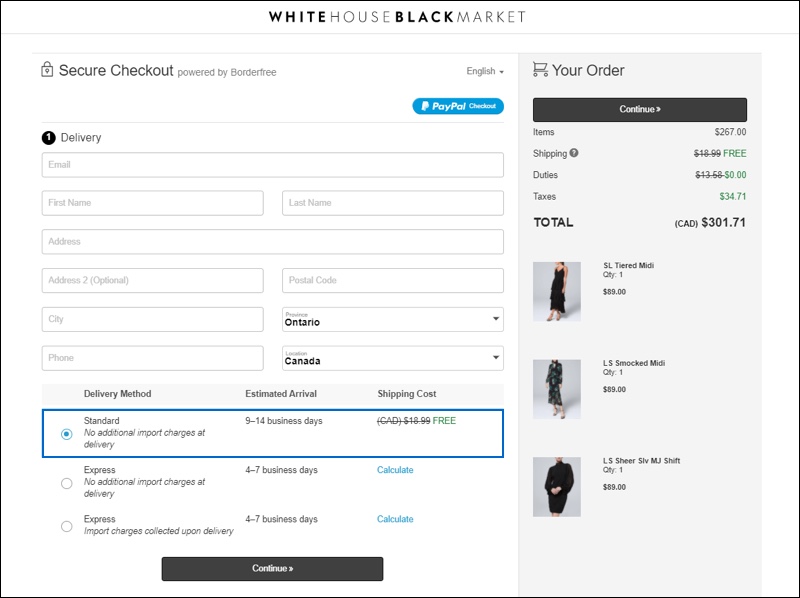Click the secure checkout lock icon
The width and height of the screenshot is (800, 598).
point(47,69)
